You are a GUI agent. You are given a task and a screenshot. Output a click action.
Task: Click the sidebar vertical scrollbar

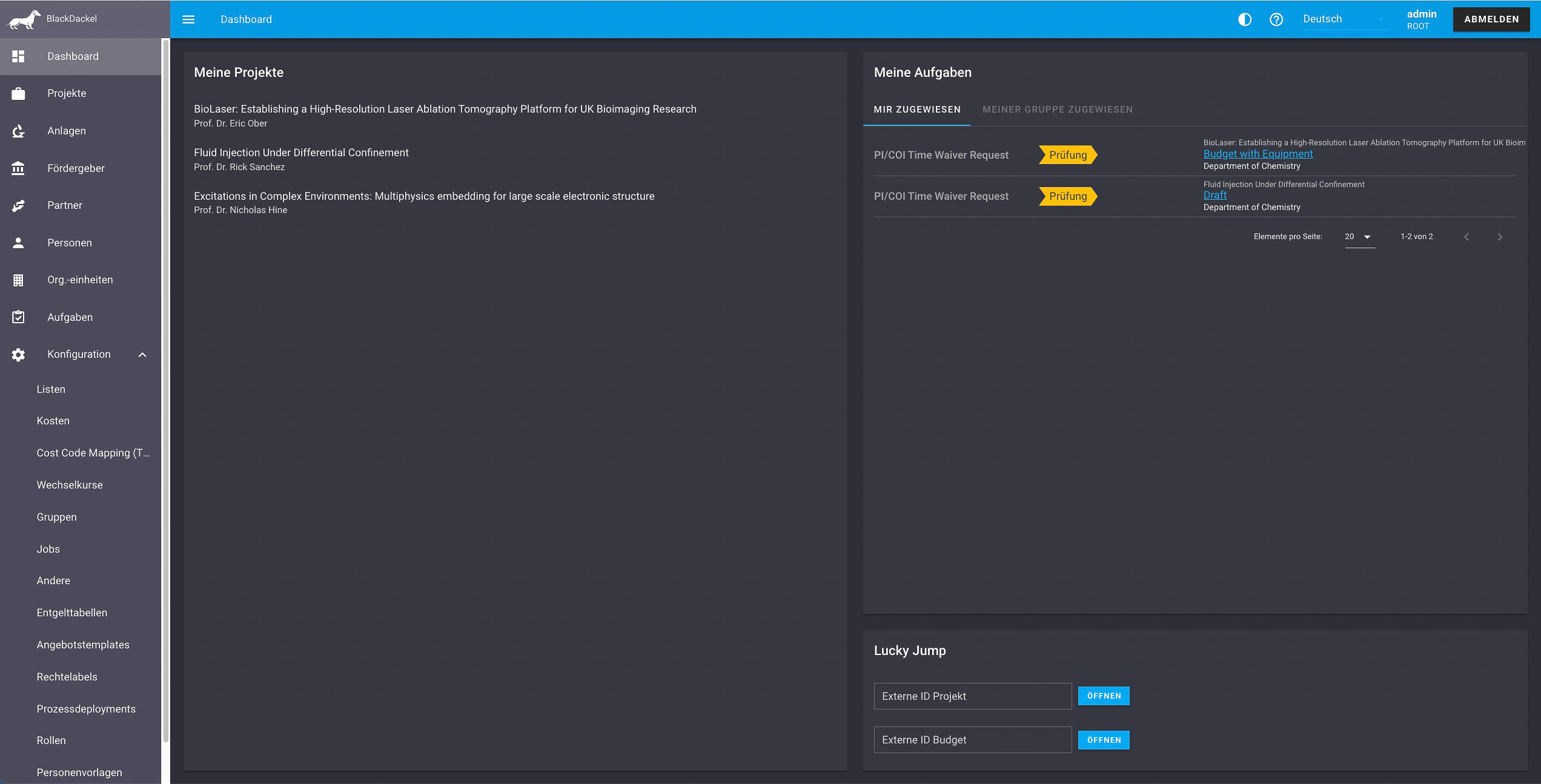click(x=165, y=391)
